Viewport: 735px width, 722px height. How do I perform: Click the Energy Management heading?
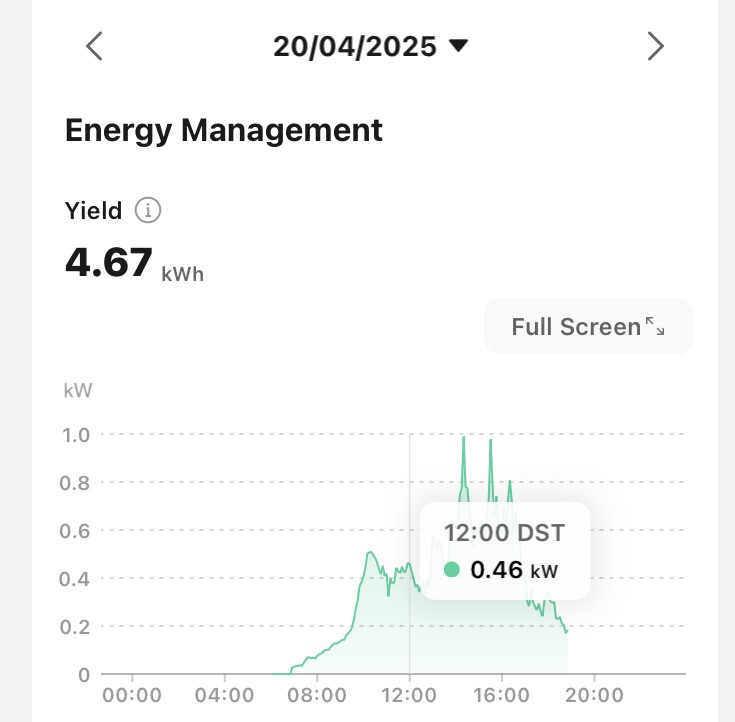tap(224, 130)
